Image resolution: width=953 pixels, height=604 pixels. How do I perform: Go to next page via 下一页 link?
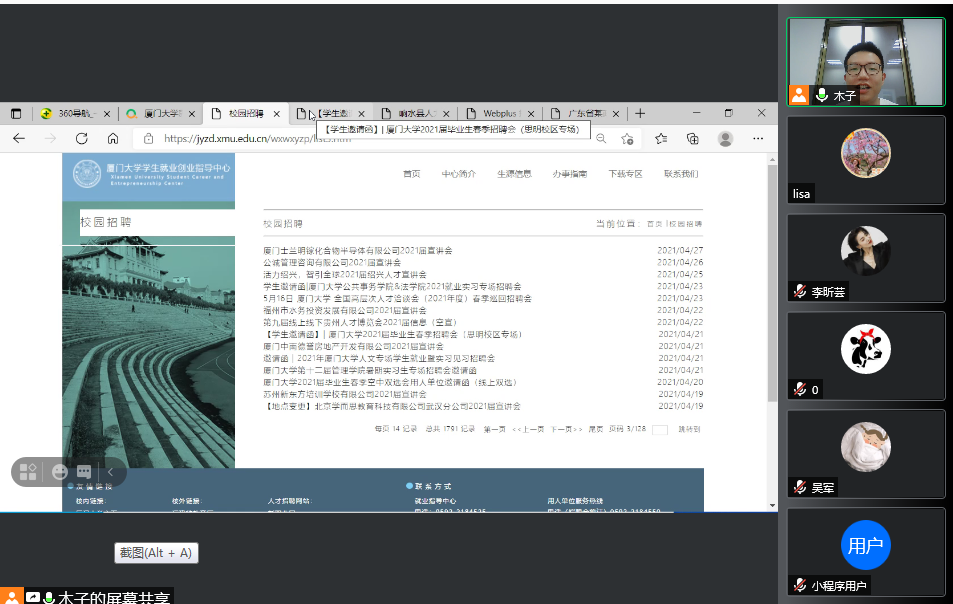[566, 429]
